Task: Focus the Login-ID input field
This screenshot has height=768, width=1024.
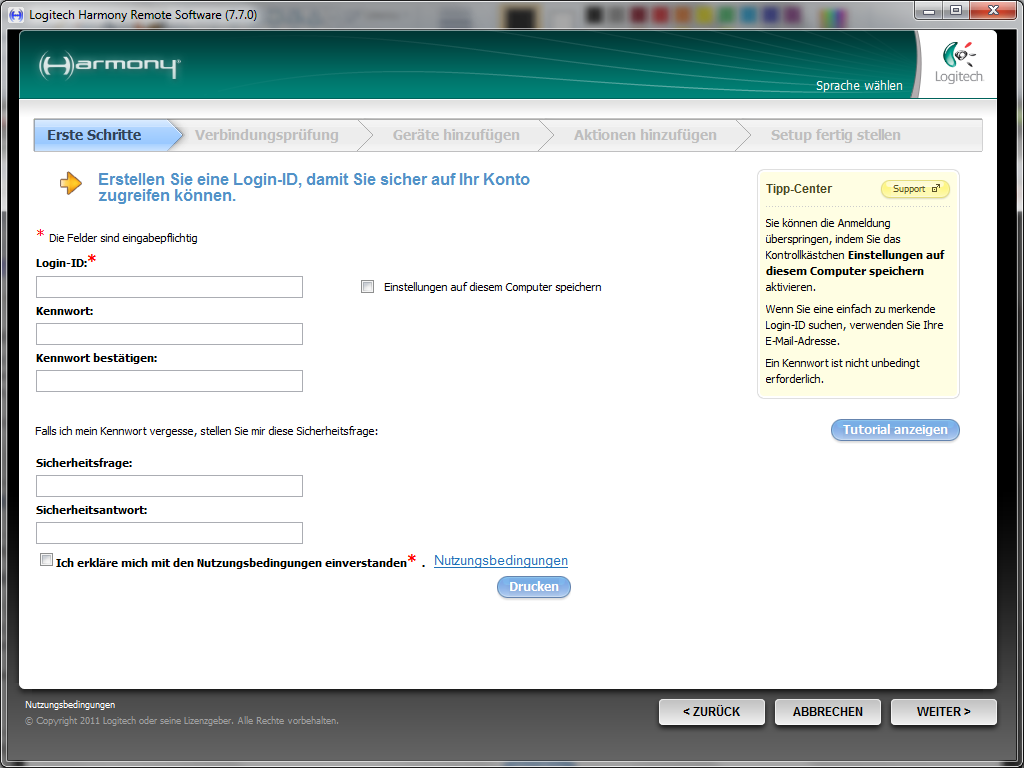Action: tap(169, 287)
